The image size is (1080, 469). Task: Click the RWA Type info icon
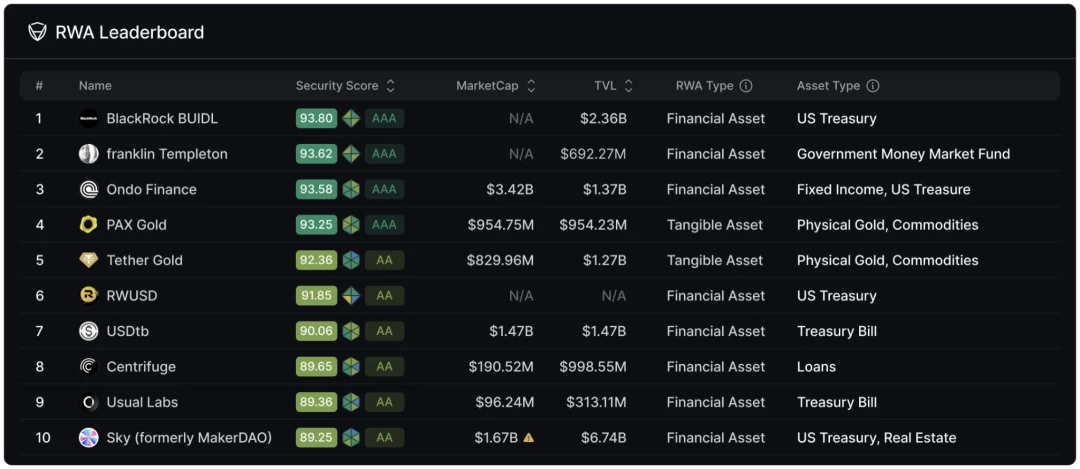pyautogui.click(x=746, y=86)
